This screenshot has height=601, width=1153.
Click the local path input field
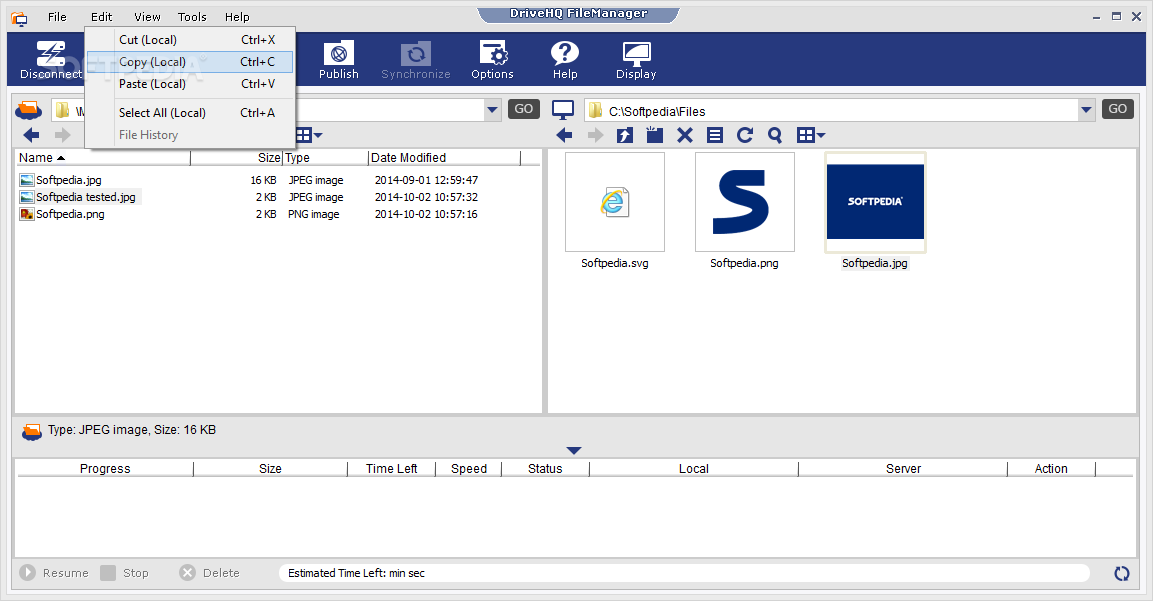[x=832, y=111]
